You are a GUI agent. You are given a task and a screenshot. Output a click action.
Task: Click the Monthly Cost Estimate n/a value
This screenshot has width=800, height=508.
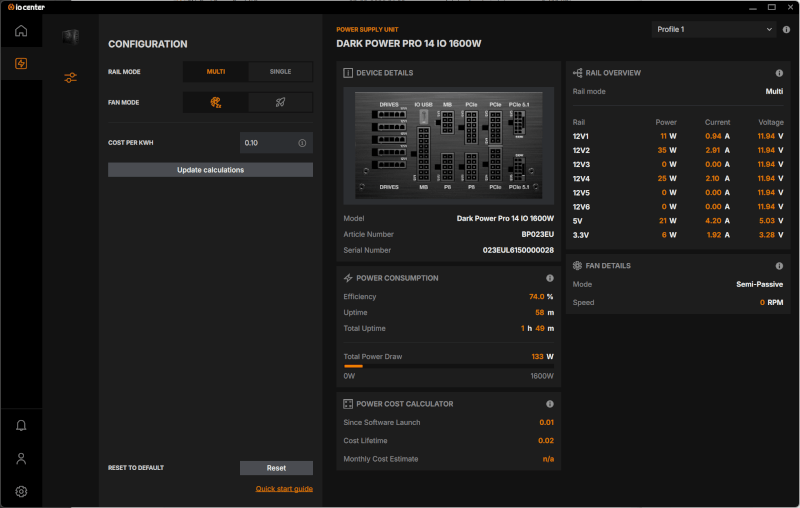click(548, 459)
